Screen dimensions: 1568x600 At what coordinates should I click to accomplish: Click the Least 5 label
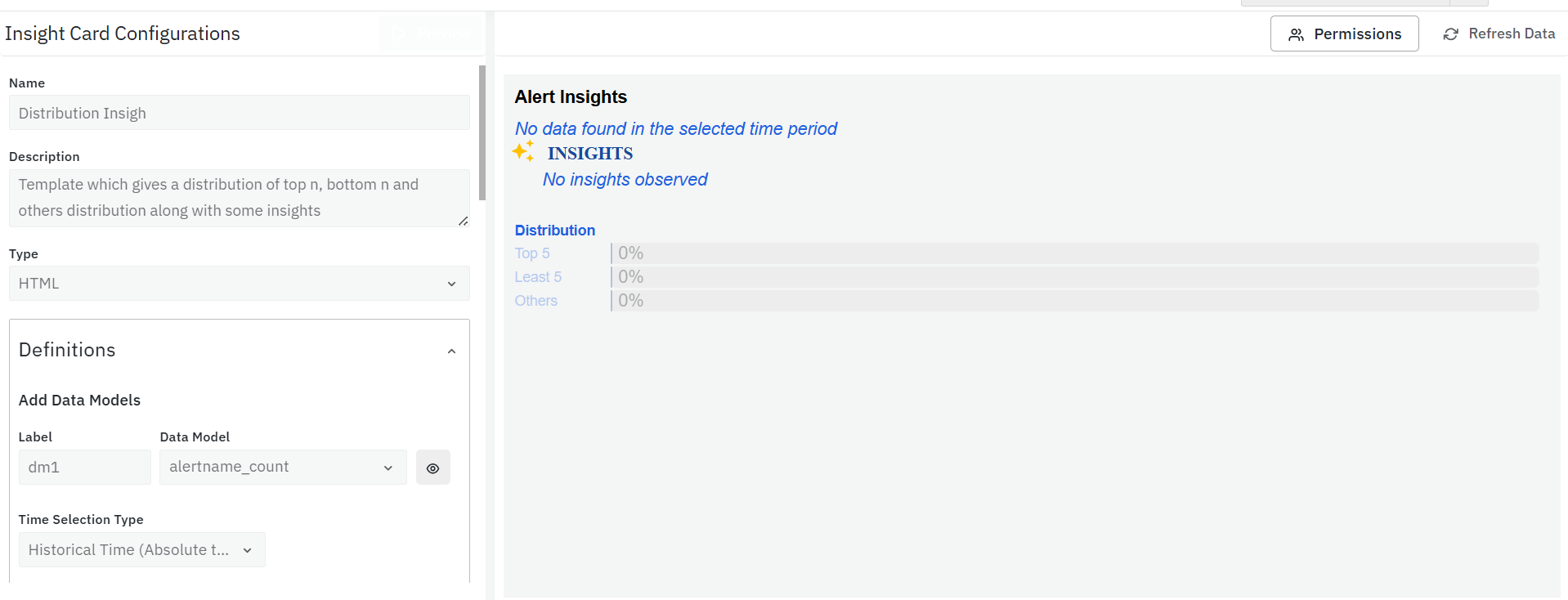[538, 277]
